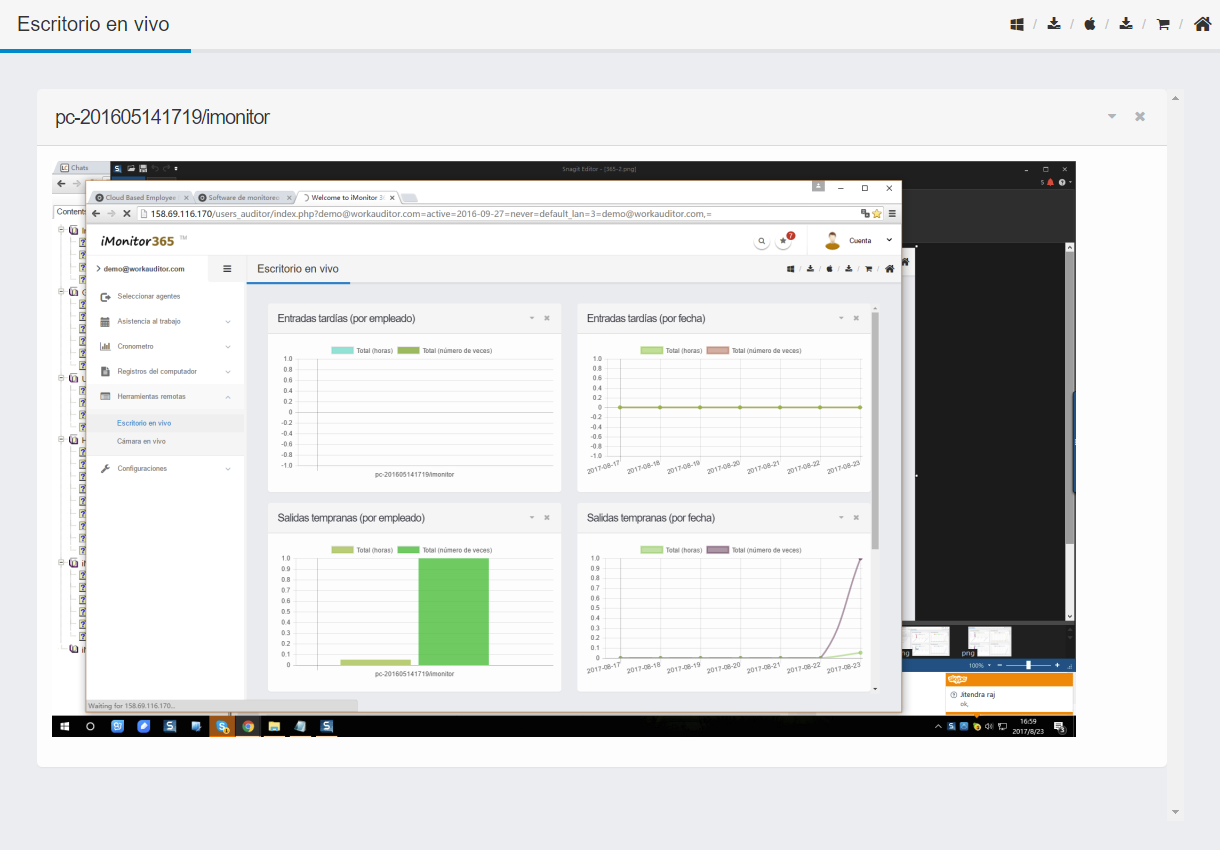Click the Snagit zoom slider handle
The height and width of the screenshot is (850, 1220).
point(1028,665)
